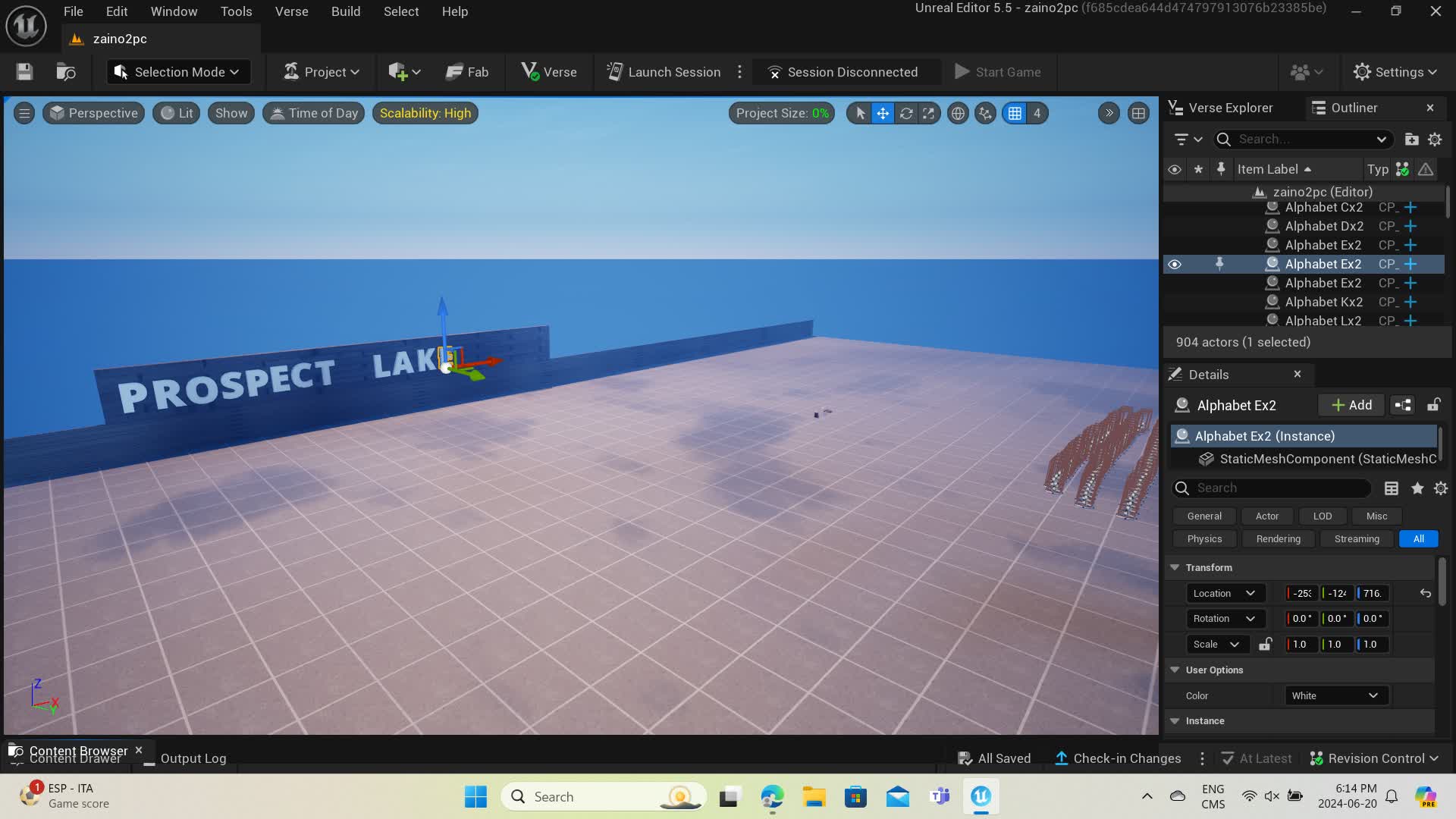
Task: Open the Color White dropdown
Action: 1335,695
